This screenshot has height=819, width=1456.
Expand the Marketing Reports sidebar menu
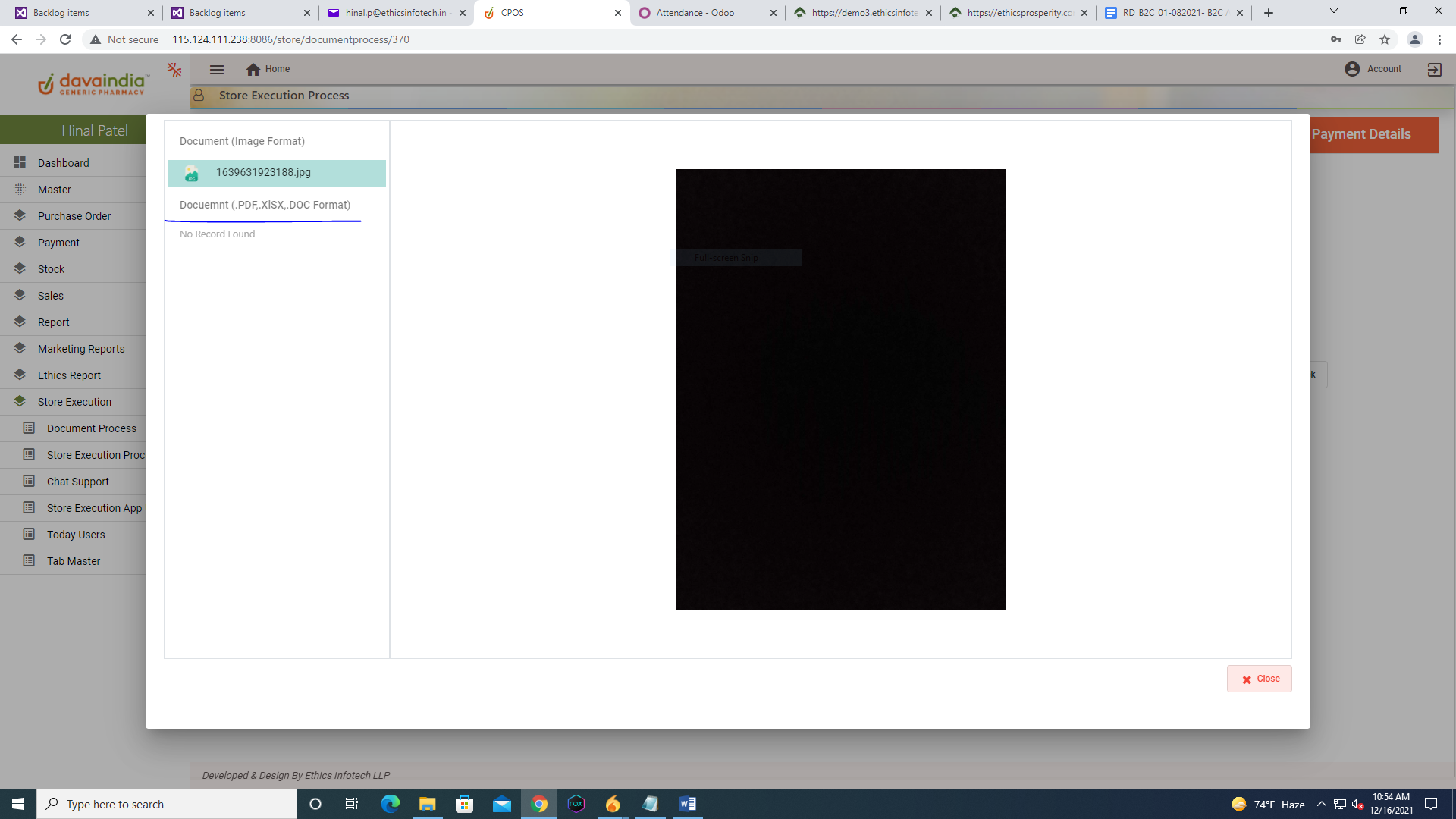(x=80, y=349)
